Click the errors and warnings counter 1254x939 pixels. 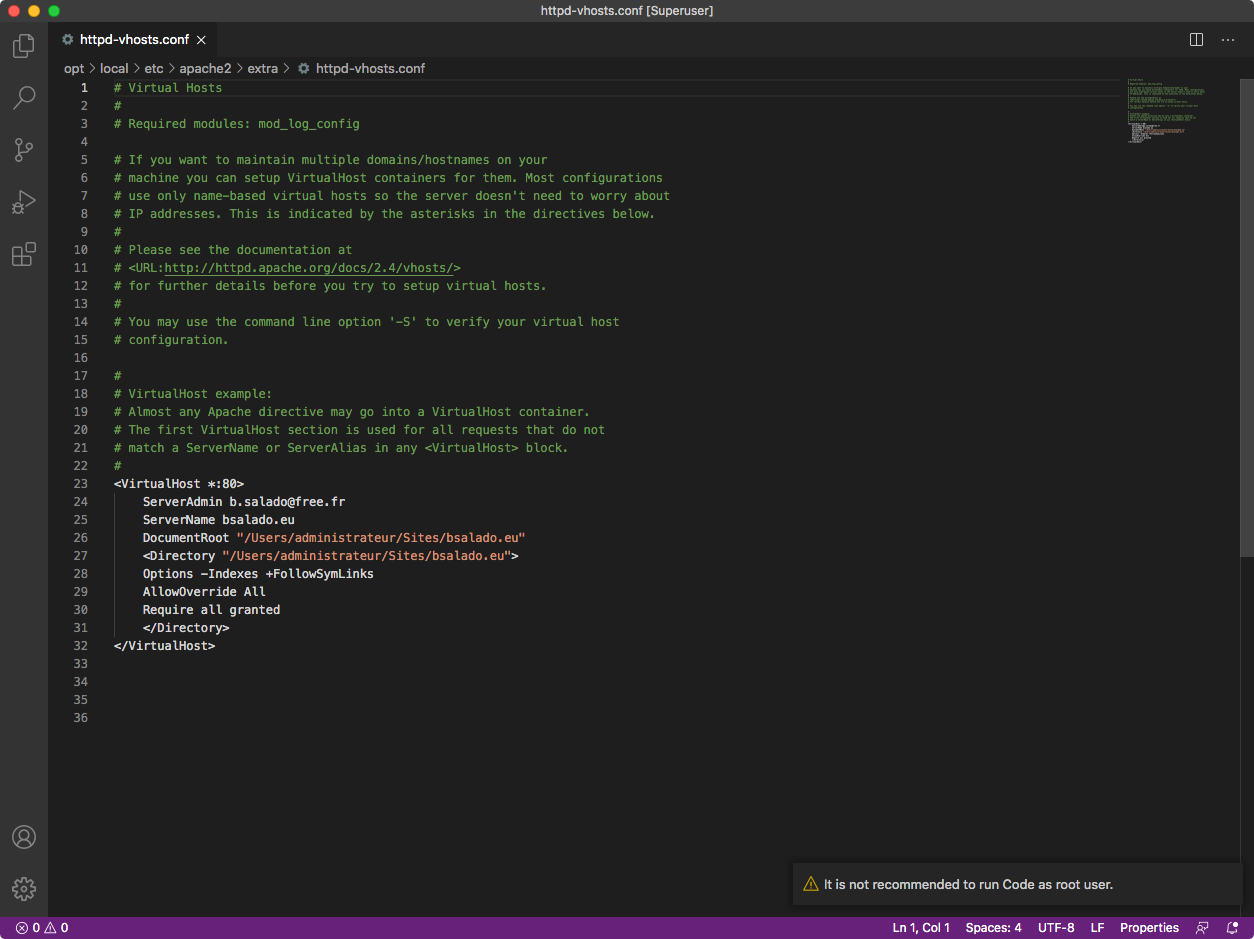42,928
